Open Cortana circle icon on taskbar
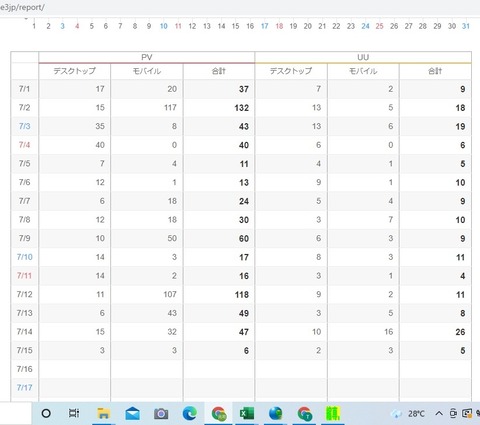The width and height of the screenshot is (480, 425). pyautogui.click(x=46, y=413)
